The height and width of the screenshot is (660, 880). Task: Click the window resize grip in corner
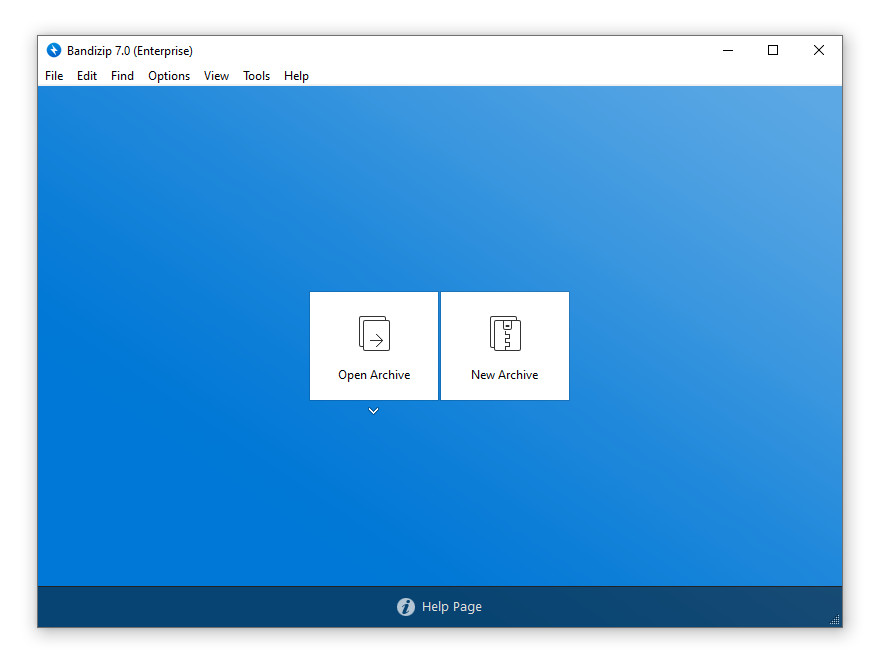tap(835, 620)
